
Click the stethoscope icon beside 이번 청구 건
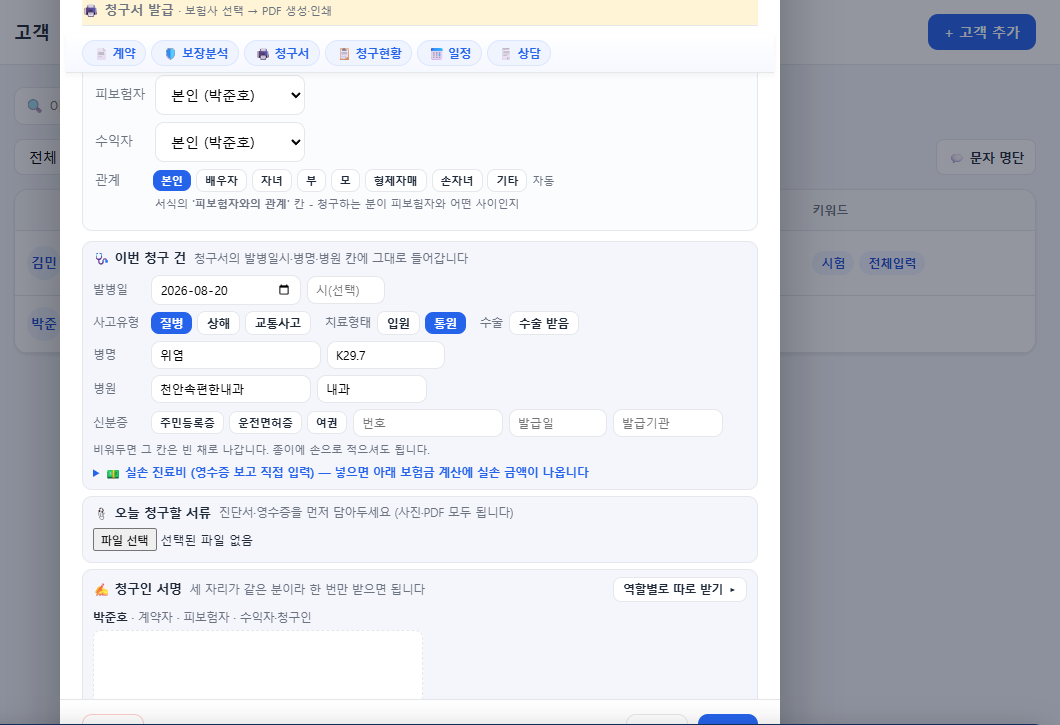(102, 258)
